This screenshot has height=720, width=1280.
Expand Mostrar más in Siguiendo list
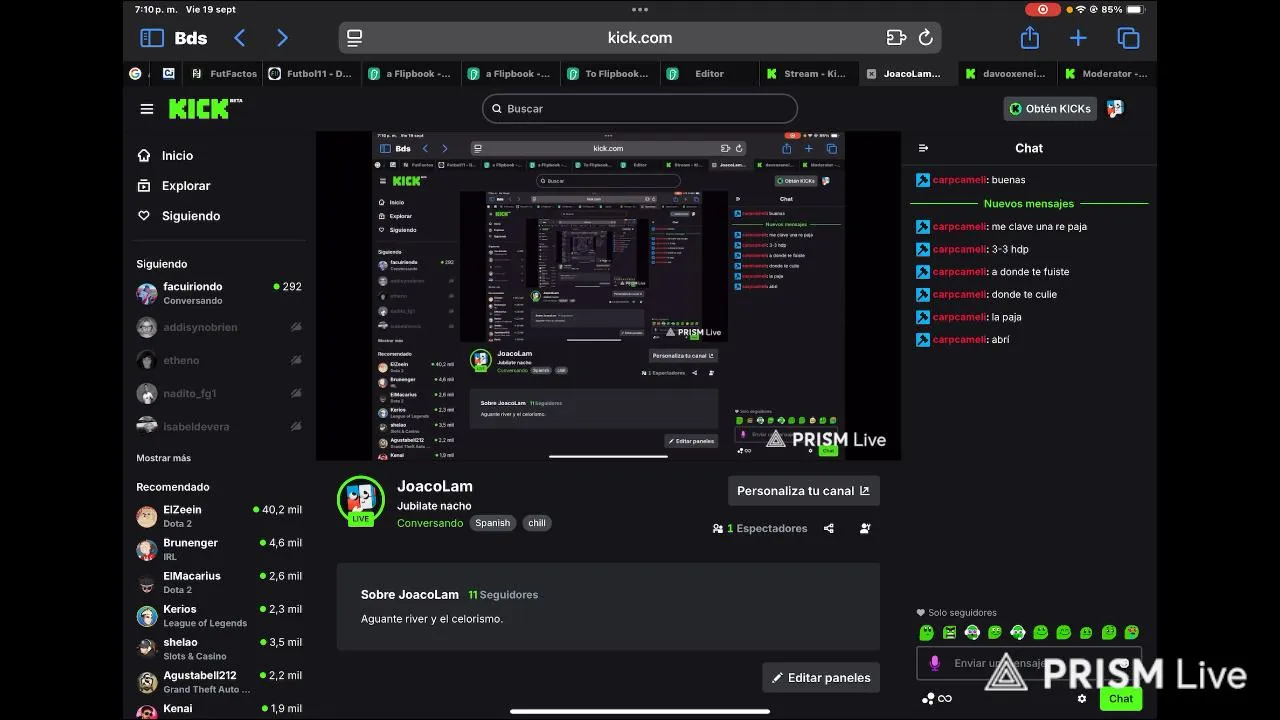click(163, 458)
